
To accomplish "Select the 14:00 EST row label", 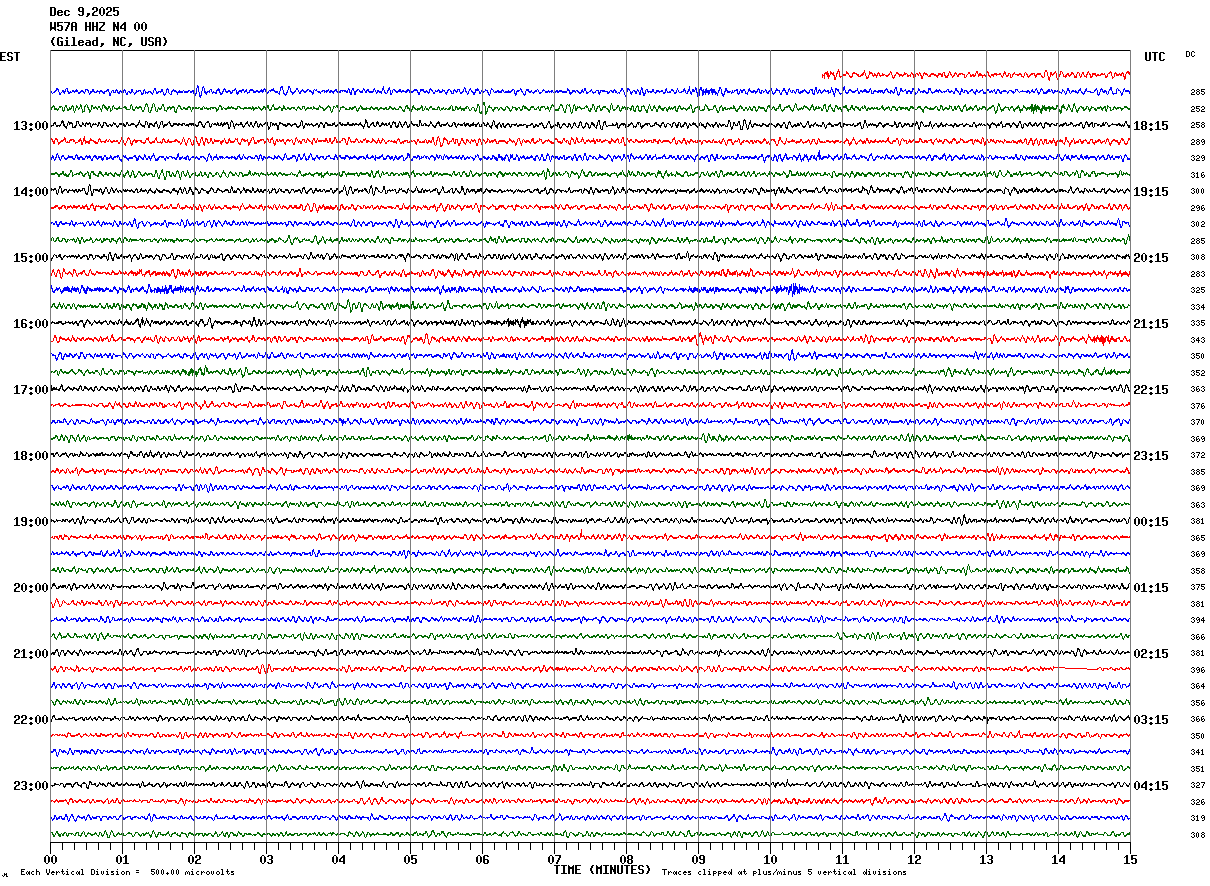I will [x=31, y=192].
